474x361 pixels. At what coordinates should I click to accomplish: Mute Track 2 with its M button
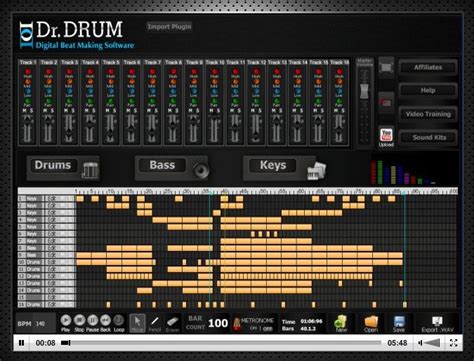pos(45,111)
